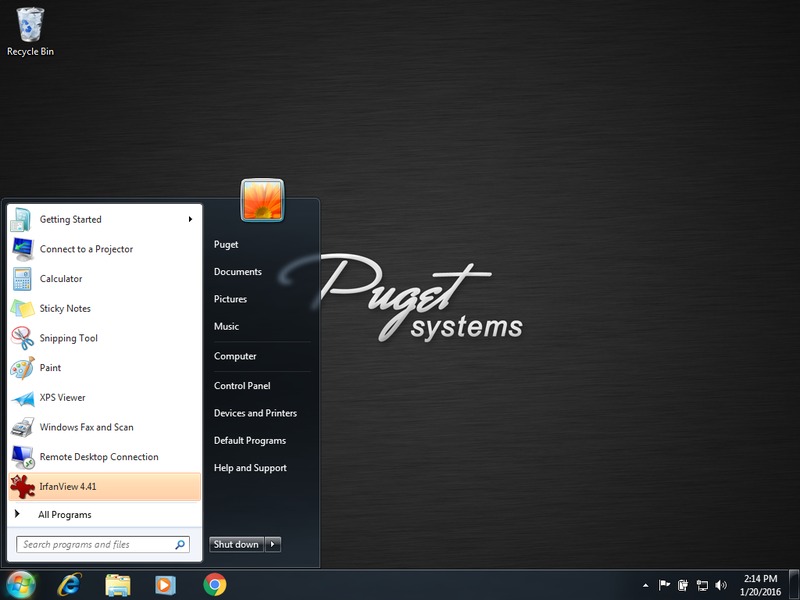
Task: Click the Remote Desktop Connection label
Action: click(99, 457)
